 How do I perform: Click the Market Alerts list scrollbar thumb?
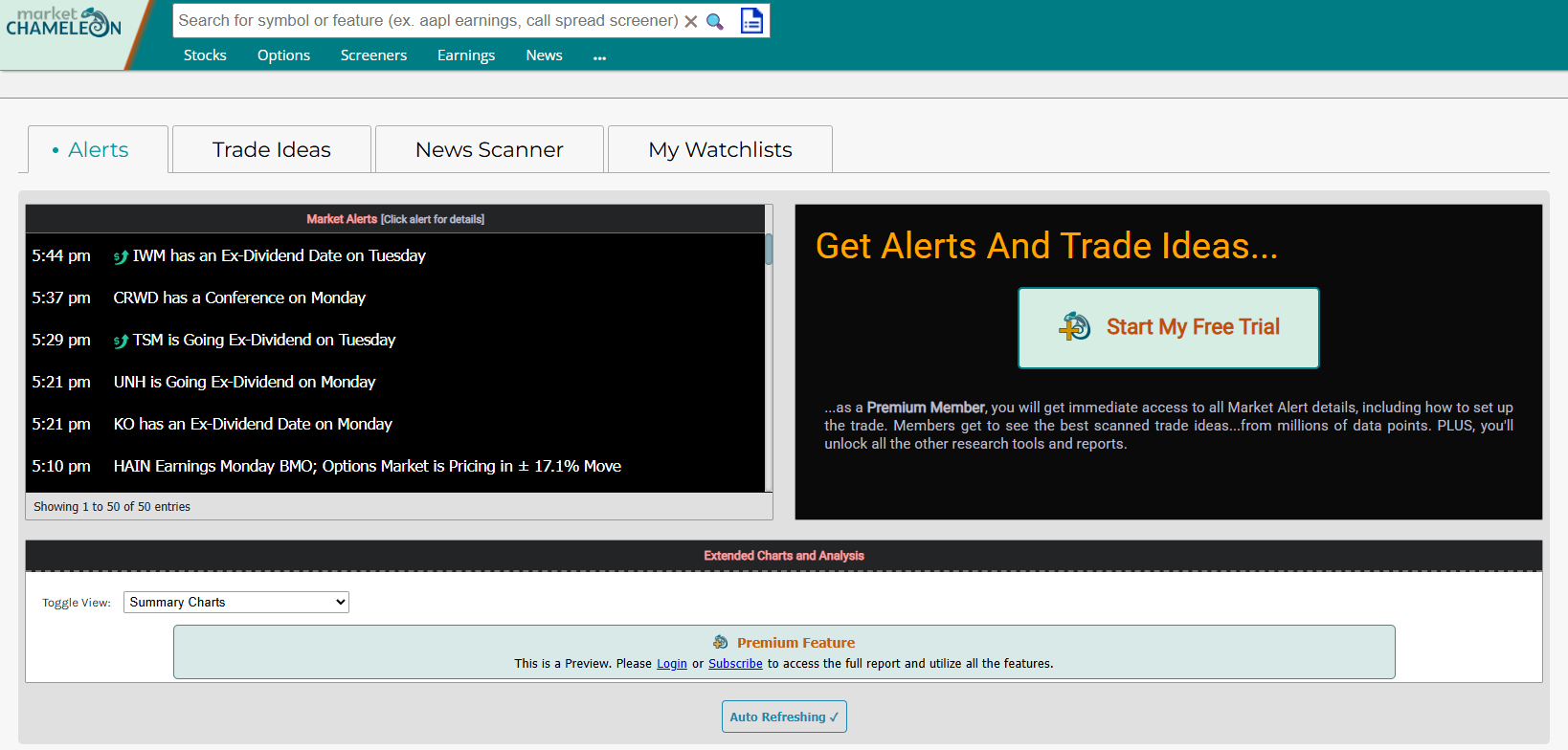pos(769,249)
